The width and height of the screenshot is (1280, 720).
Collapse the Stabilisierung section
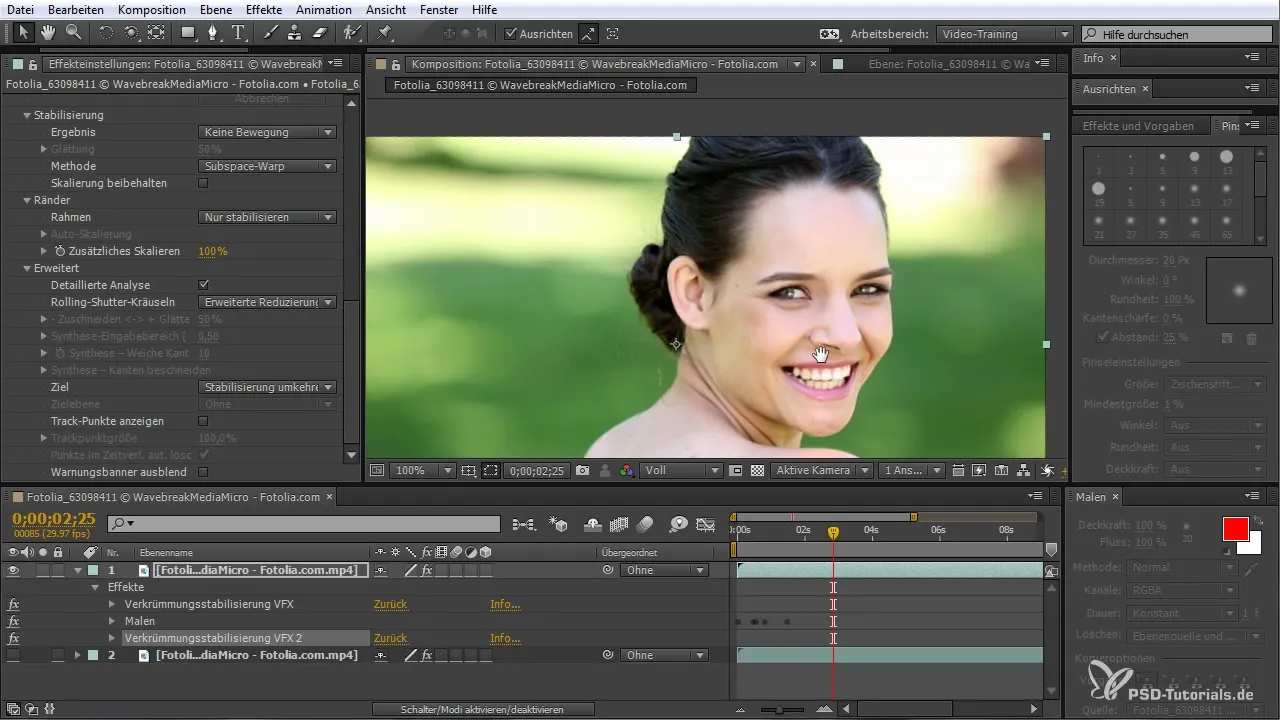(x=27, y=115)
